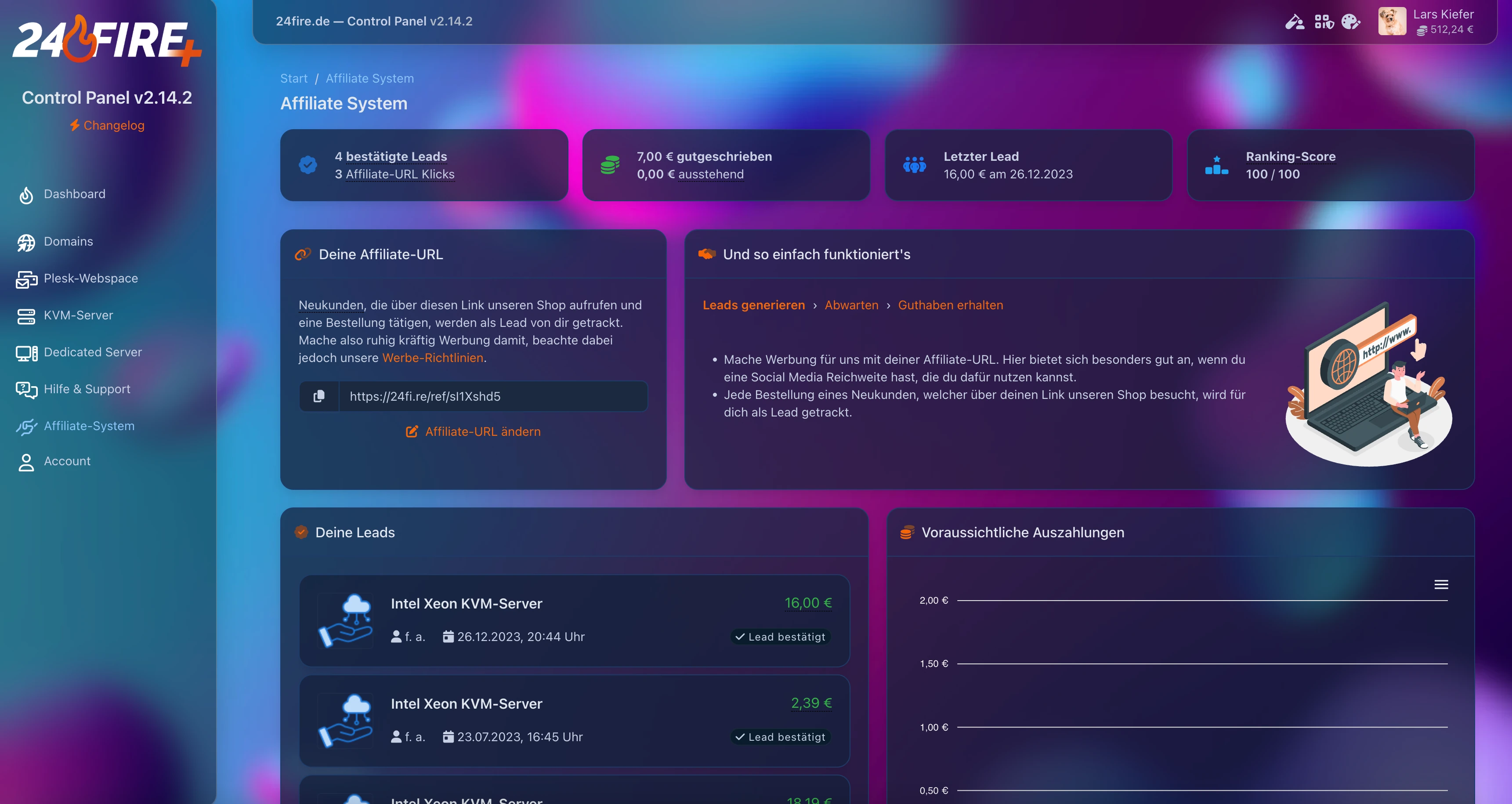The width and height of the screenshot is (1512, 804).
Task: Click the Deine Leads badge icon
Action: click(x=301, y=532)
